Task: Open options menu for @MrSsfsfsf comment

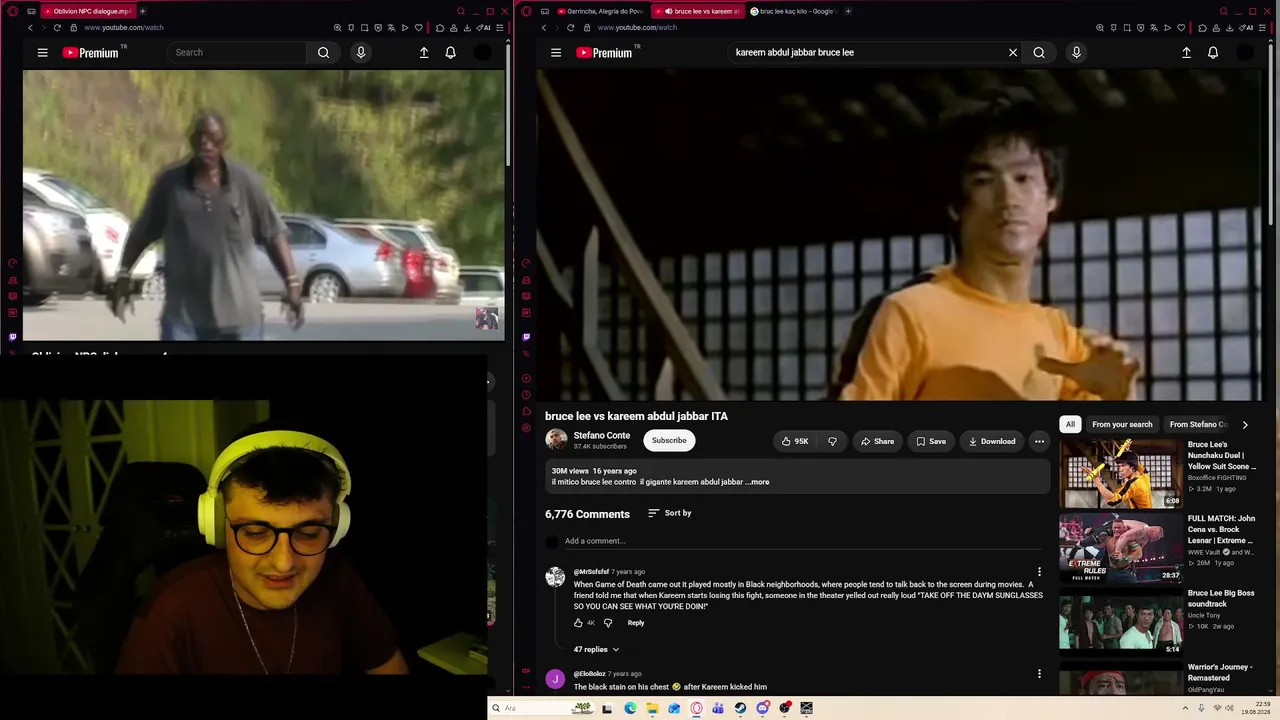Action: pos(1039,572)
